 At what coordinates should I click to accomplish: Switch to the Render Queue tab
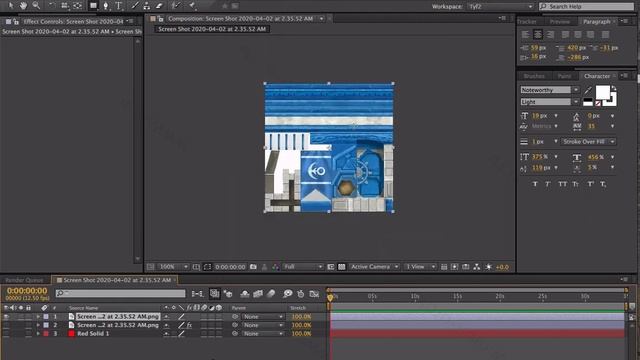(x=24, y=280)
